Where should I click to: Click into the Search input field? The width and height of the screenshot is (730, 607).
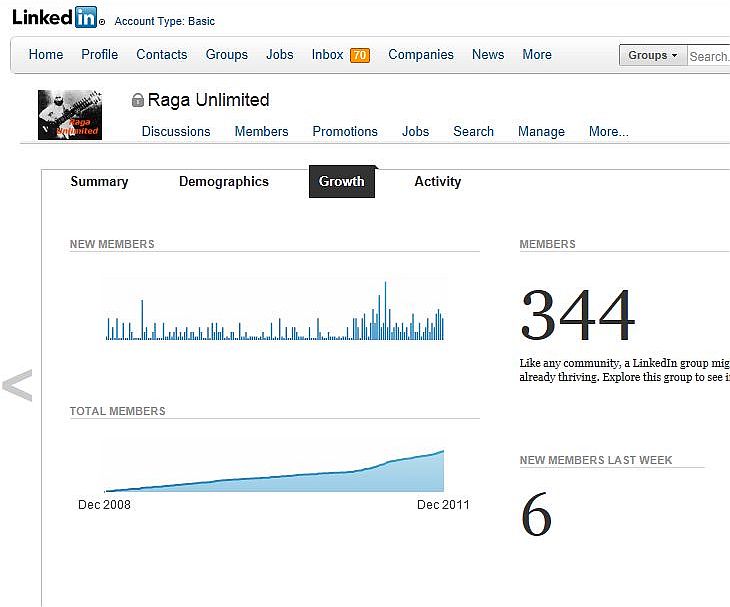(x=709, y=56)
